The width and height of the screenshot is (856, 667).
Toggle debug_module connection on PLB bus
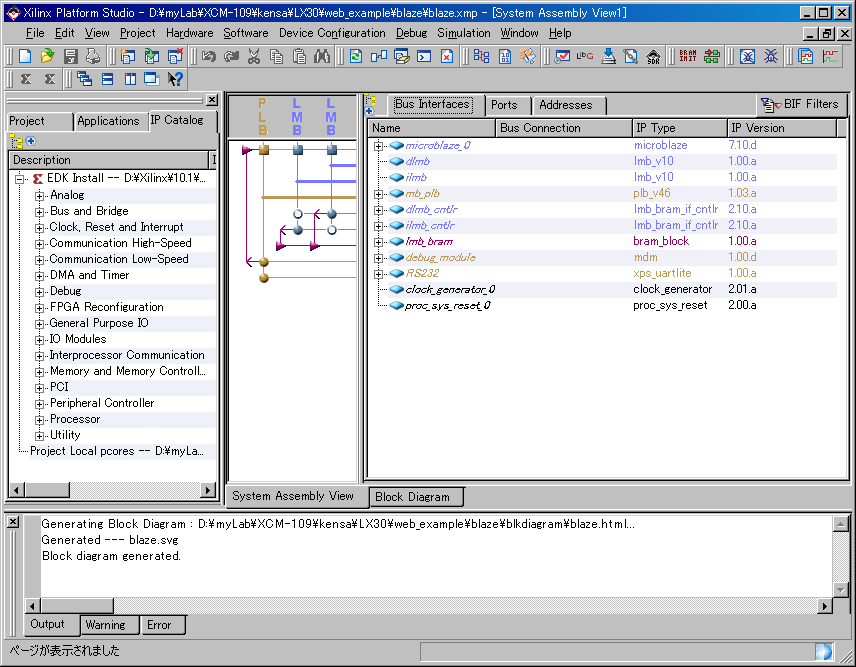click(x=264, y=262)
